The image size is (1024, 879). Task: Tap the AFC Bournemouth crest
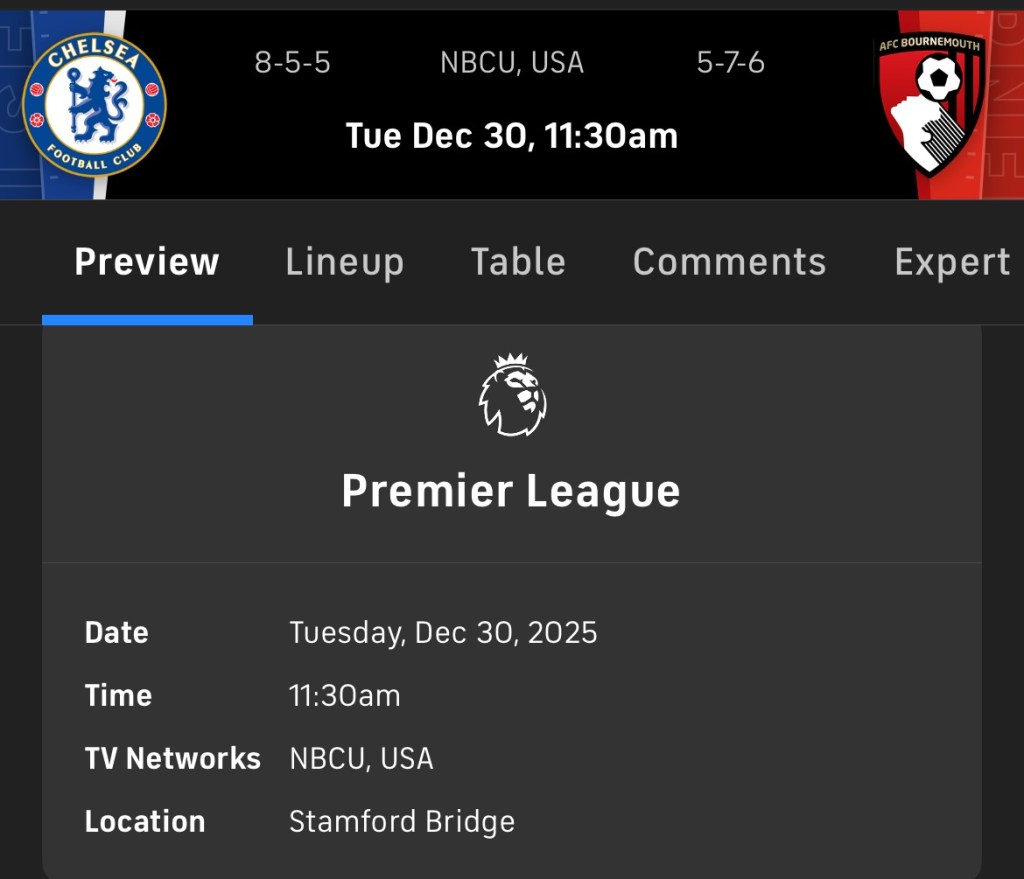click(931, 103)
